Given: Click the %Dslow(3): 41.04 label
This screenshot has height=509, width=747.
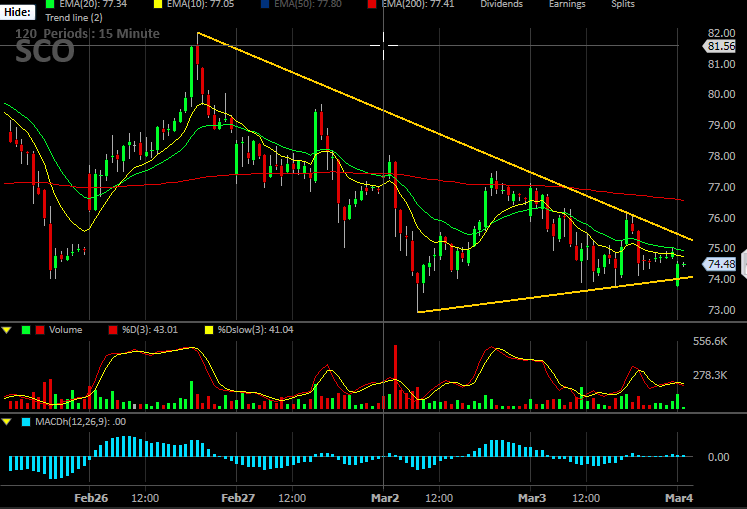Looking at the screenshot, I should [x=255, y=330].
